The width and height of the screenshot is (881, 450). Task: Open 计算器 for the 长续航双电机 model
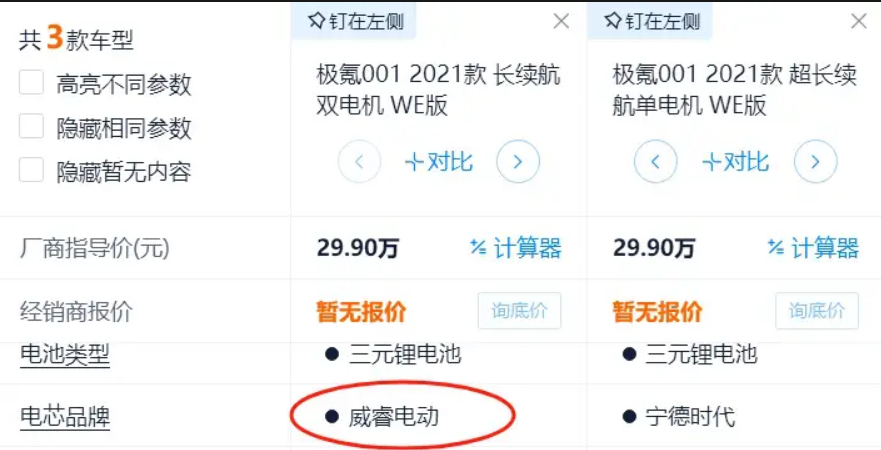click(x=516, y=248)
